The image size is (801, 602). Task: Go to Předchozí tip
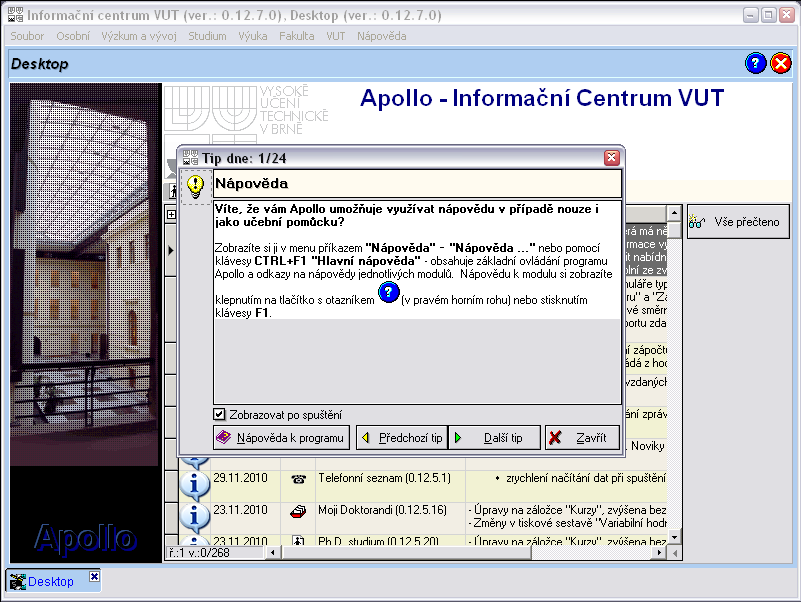402,438
